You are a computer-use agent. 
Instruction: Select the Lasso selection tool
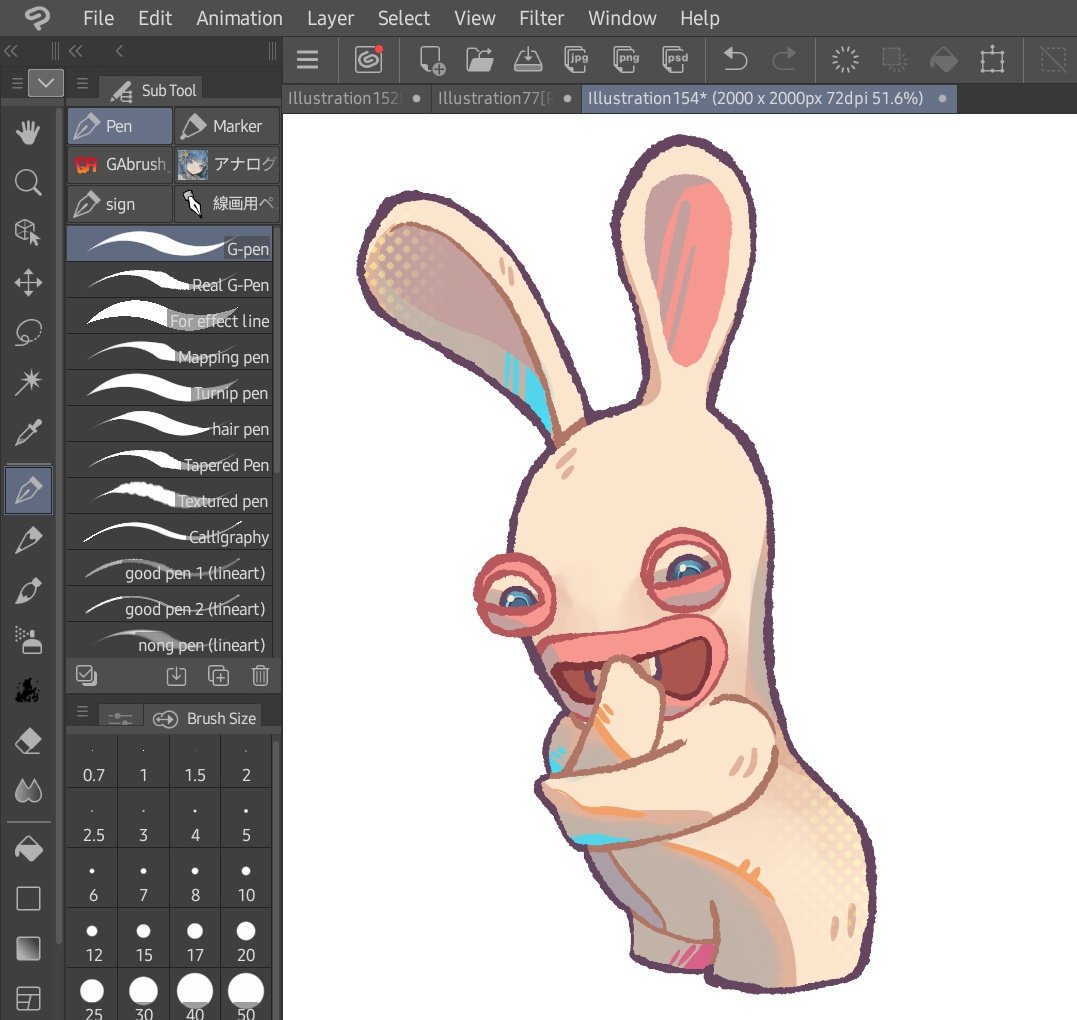28,332
